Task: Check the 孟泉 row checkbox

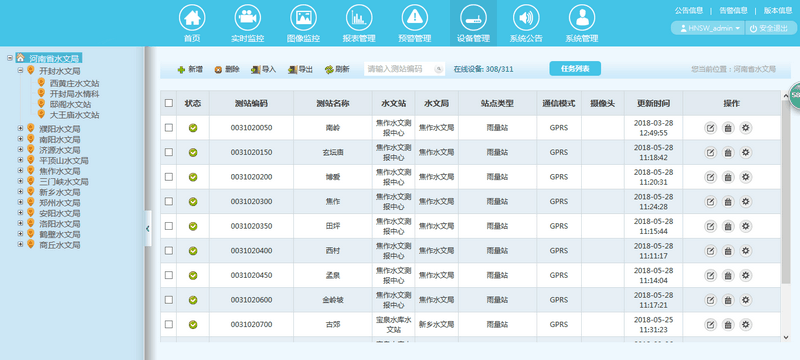Action: point(169,275)
